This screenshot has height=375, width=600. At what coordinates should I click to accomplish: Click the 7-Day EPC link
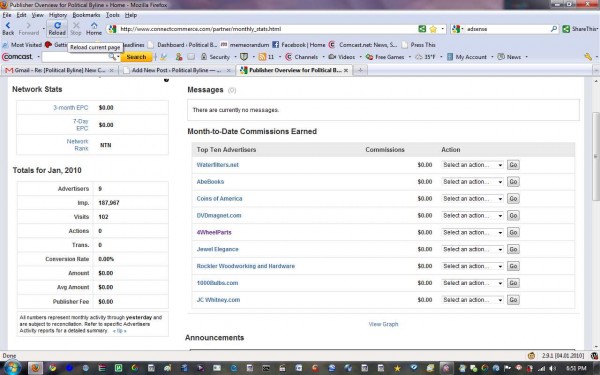coord(81,125)
